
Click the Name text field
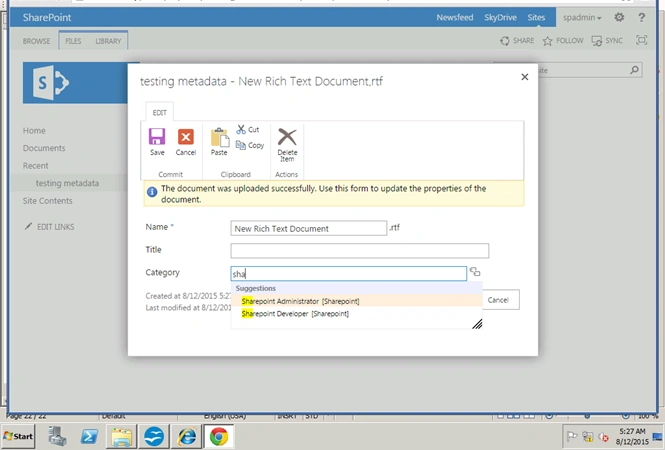309,228
